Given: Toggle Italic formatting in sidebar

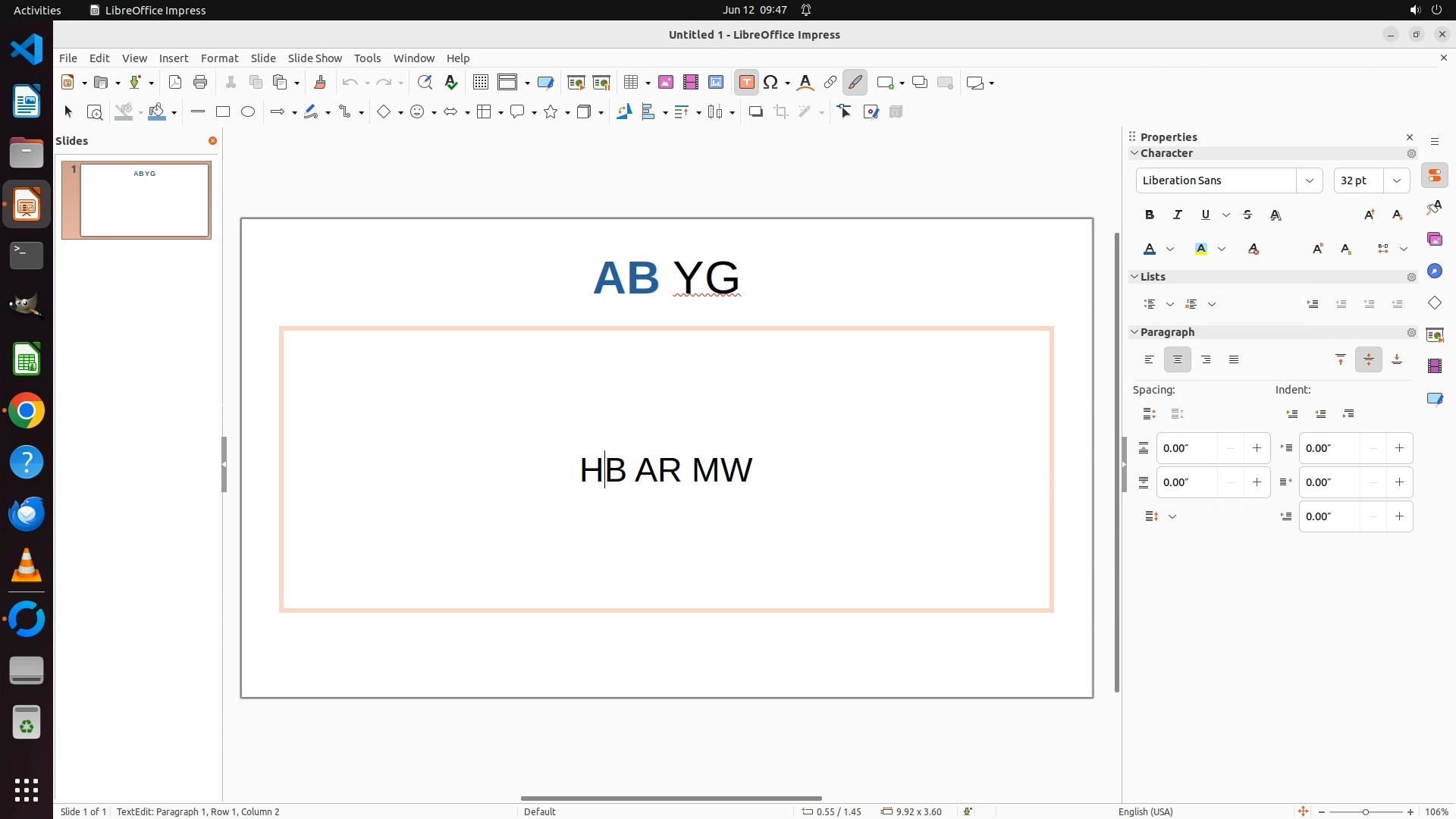Looking at the screenshot, I should (1178, 215).
